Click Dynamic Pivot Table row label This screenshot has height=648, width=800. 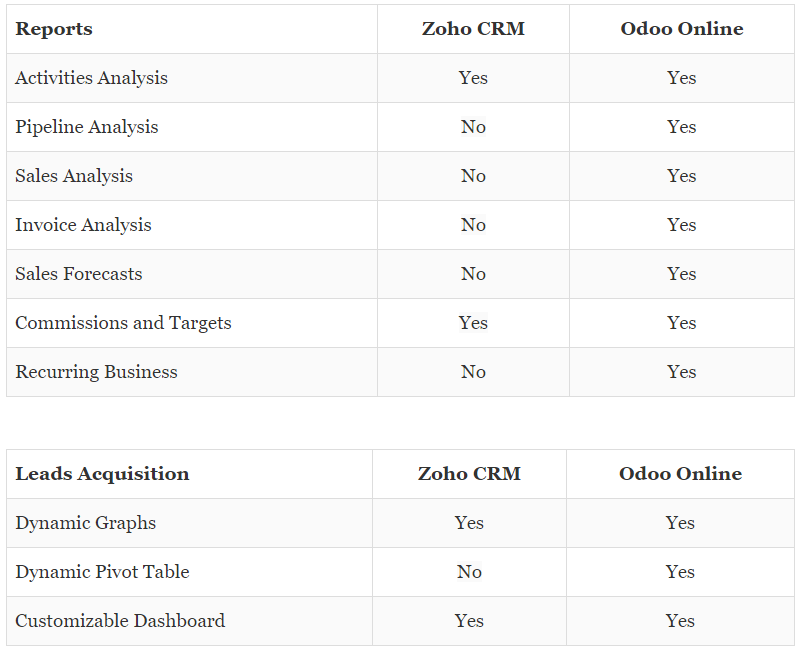coord(102,572)
